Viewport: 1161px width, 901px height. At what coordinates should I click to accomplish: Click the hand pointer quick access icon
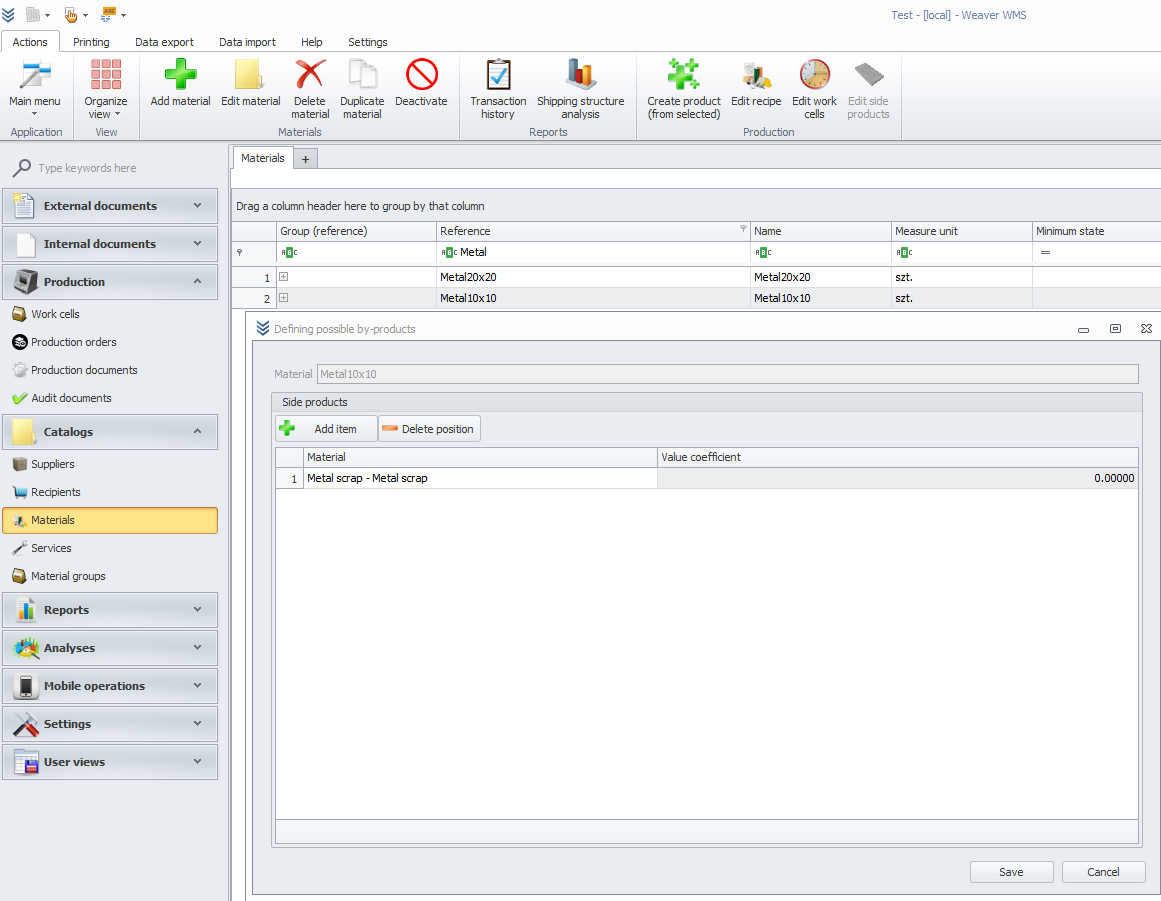tap(70, 14)
